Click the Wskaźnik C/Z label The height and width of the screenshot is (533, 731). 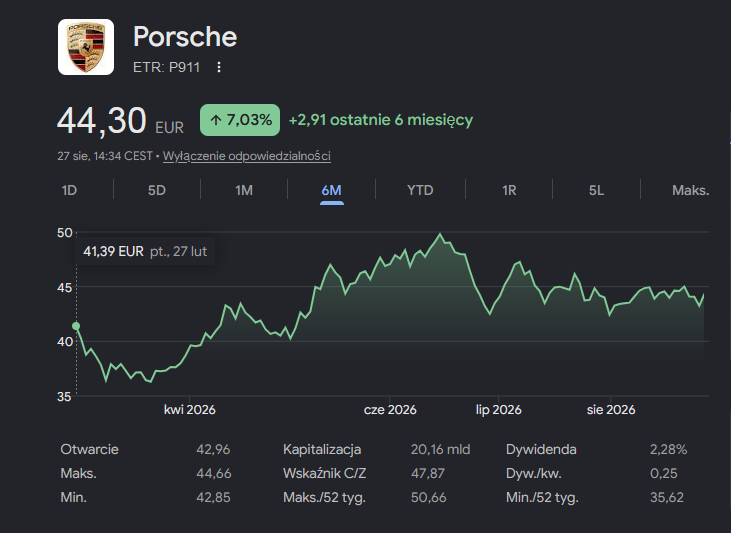click(x=324, y=473)
